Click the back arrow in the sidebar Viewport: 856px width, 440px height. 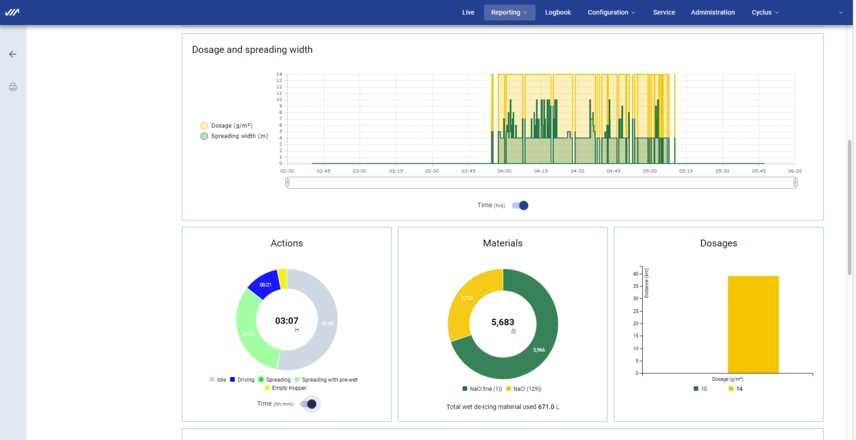pyautogui.click(x=13, y=55)
